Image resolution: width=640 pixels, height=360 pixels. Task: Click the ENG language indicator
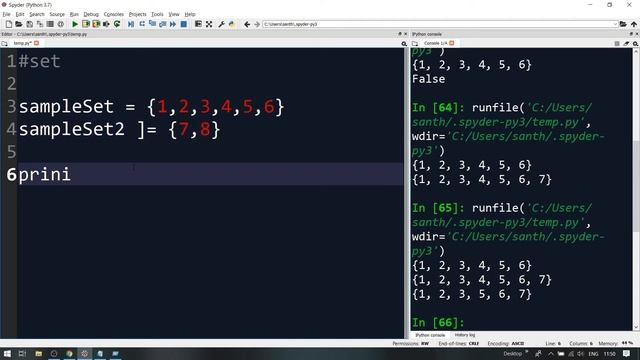pyautogui.click(x=593, y=354)
